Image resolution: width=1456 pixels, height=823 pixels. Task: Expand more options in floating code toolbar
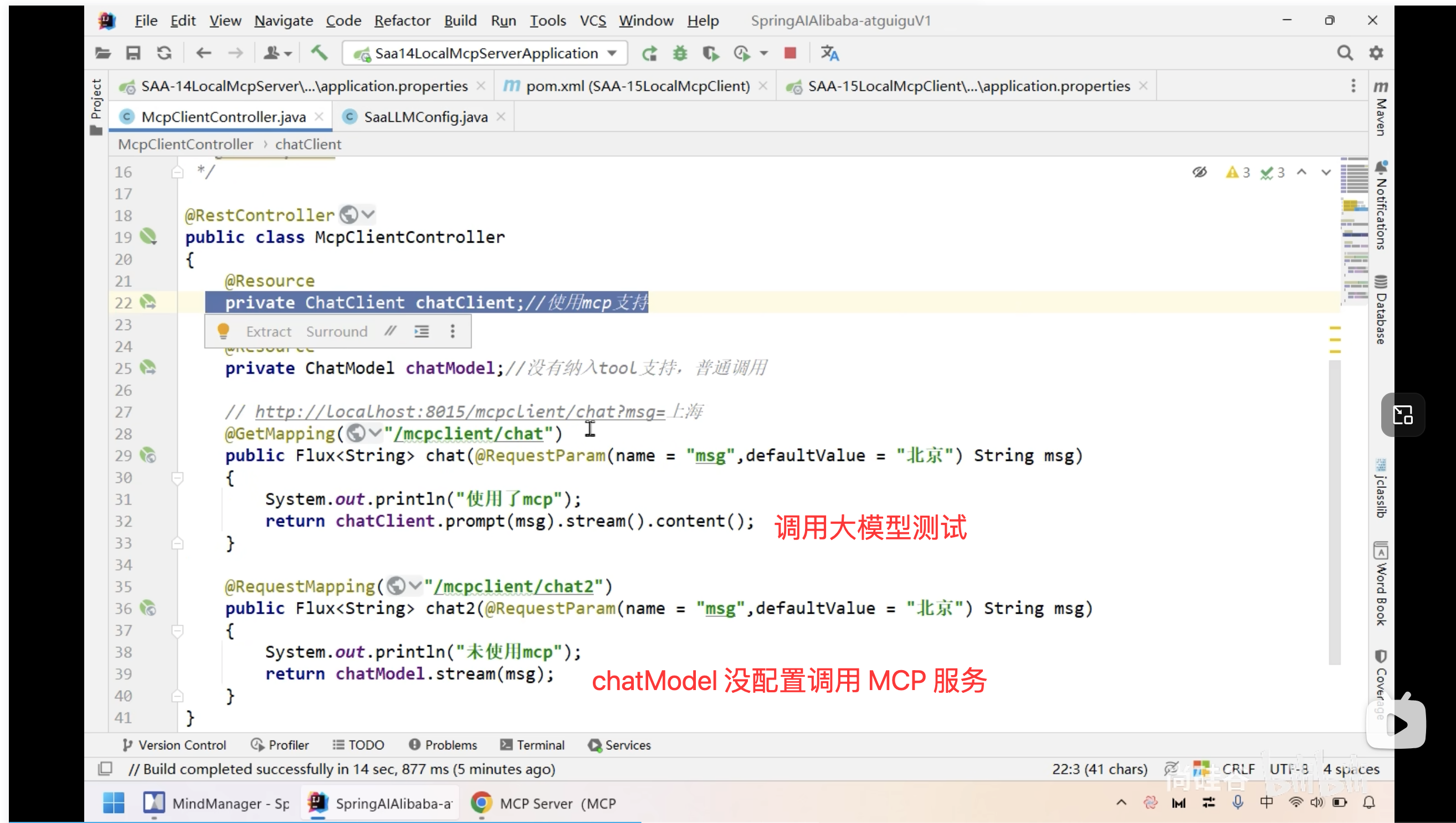click(452, 331)
